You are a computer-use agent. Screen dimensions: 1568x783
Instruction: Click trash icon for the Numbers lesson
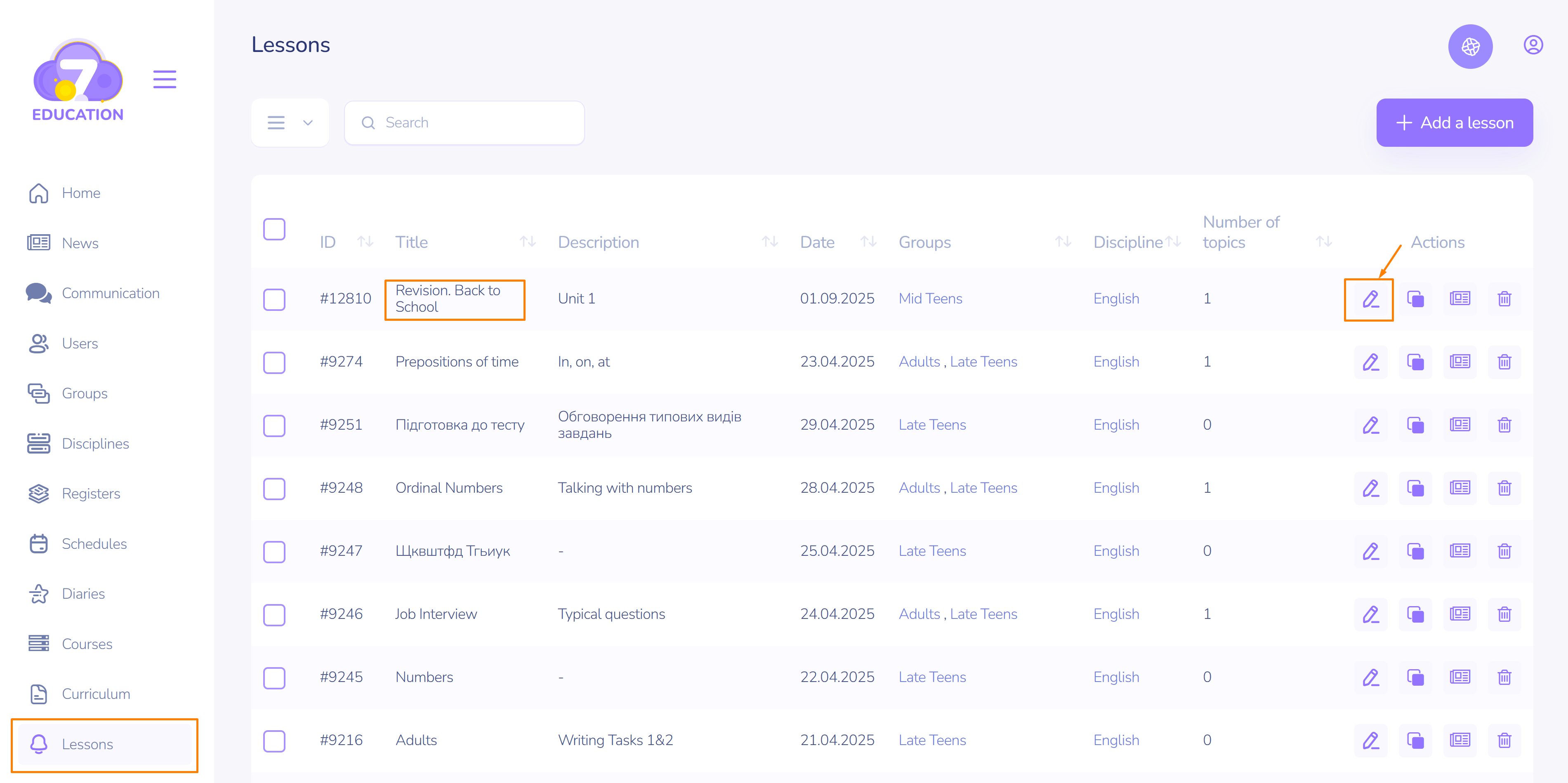1504,677
